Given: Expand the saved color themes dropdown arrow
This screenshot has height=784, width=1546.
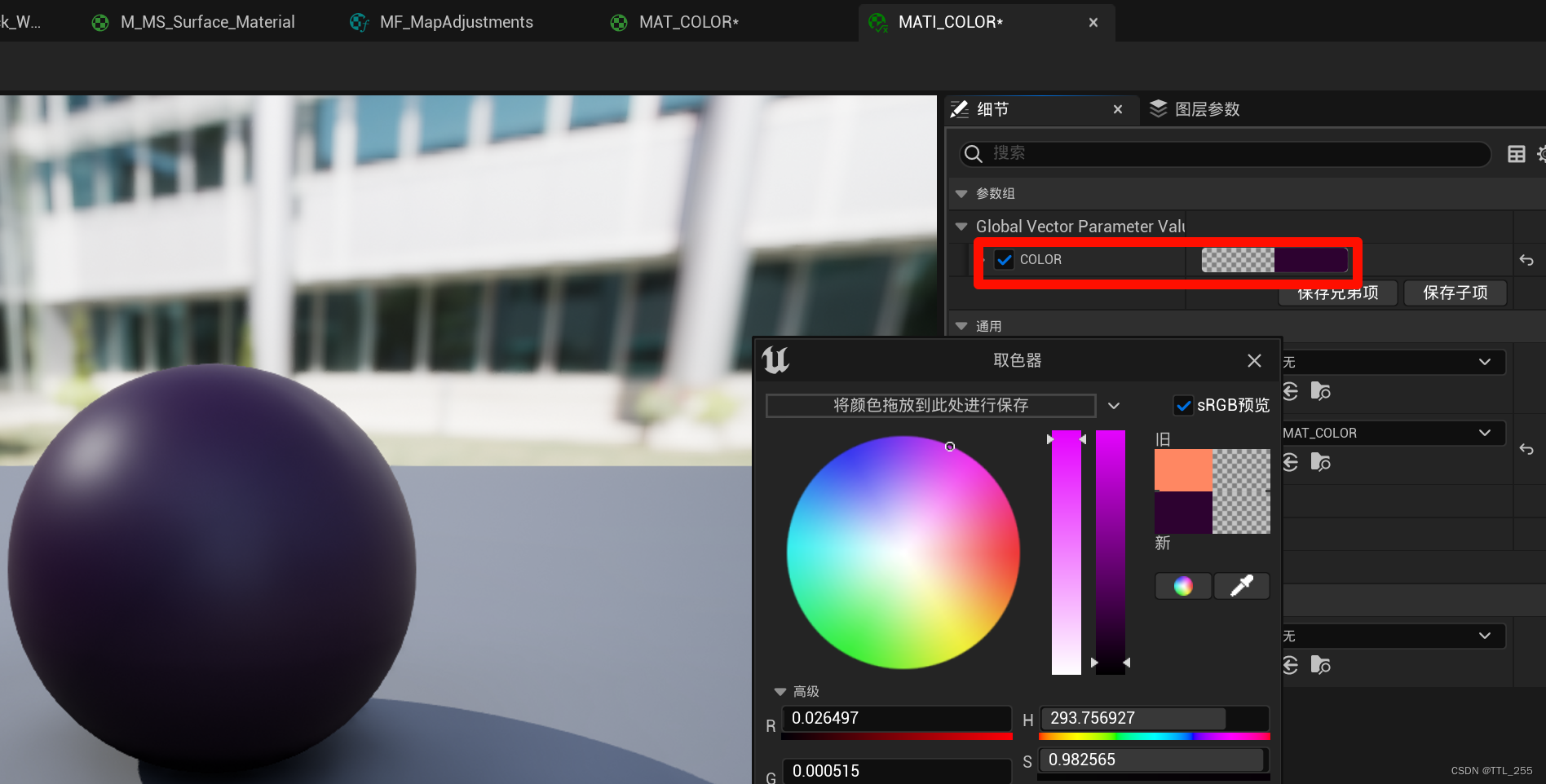Looking at the screenshot, I should click(x=1114, y=406).
